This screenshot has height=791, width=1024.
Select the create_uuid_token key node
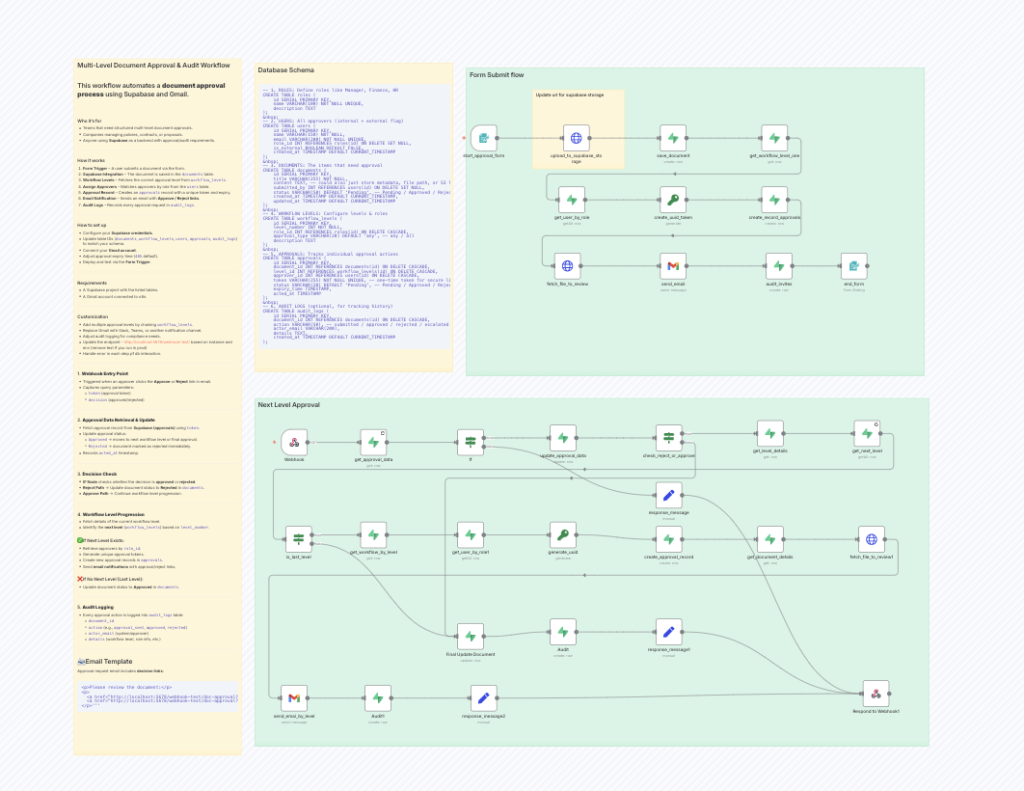[673, 199]
